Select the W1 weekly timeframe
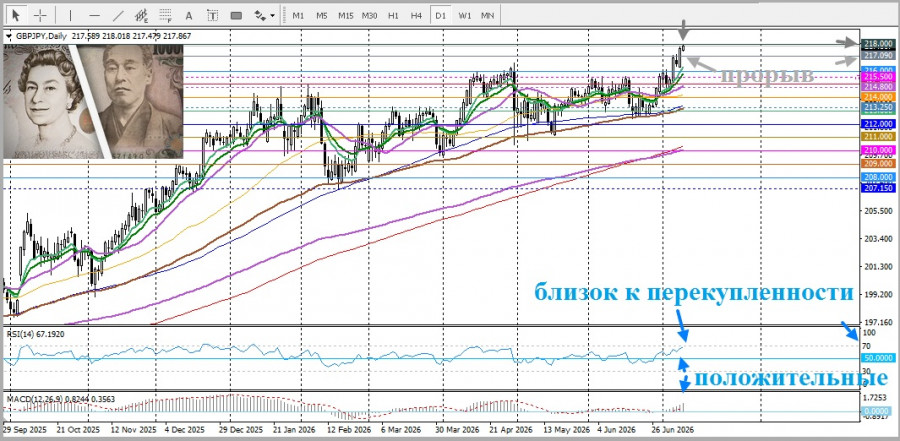Screen dimensions: 900x441 464,16
